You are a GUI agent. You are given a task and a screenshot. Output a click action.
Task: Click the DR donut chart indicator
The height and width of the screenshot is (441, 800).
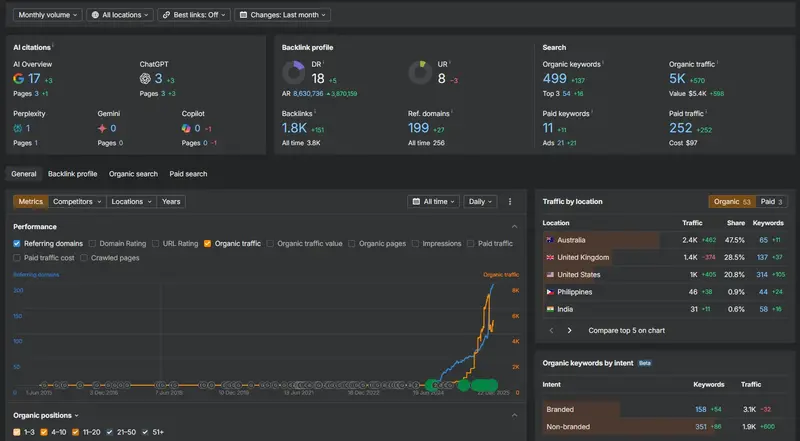tap(293, 73)
